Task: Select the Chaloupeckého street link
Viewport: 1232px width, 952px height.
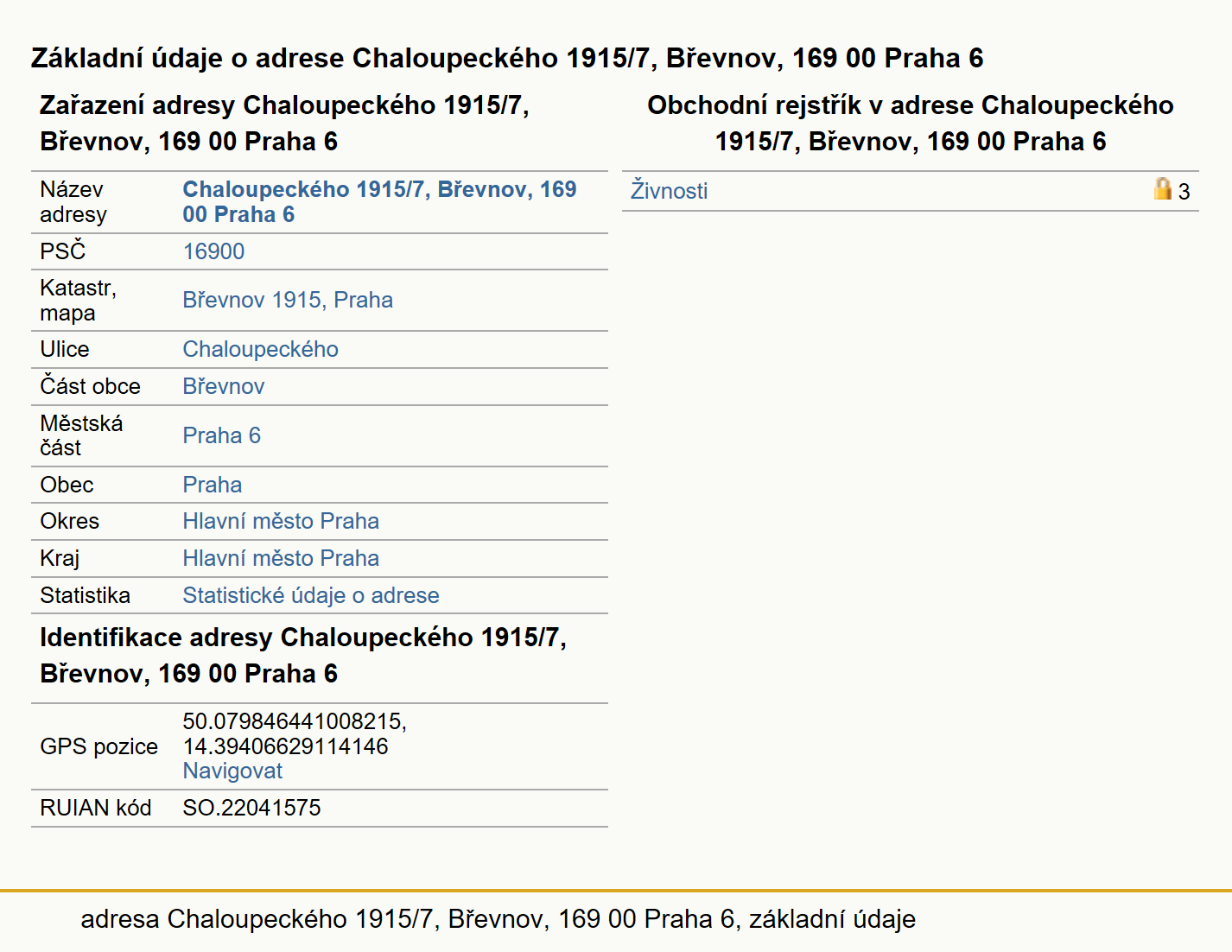Action: [x=260, y=349]
